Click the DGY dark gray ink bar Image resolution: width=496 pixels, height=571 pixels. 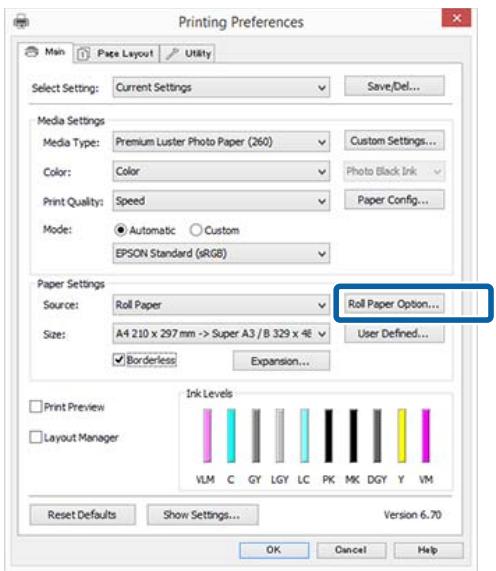(x=378, y=436)
